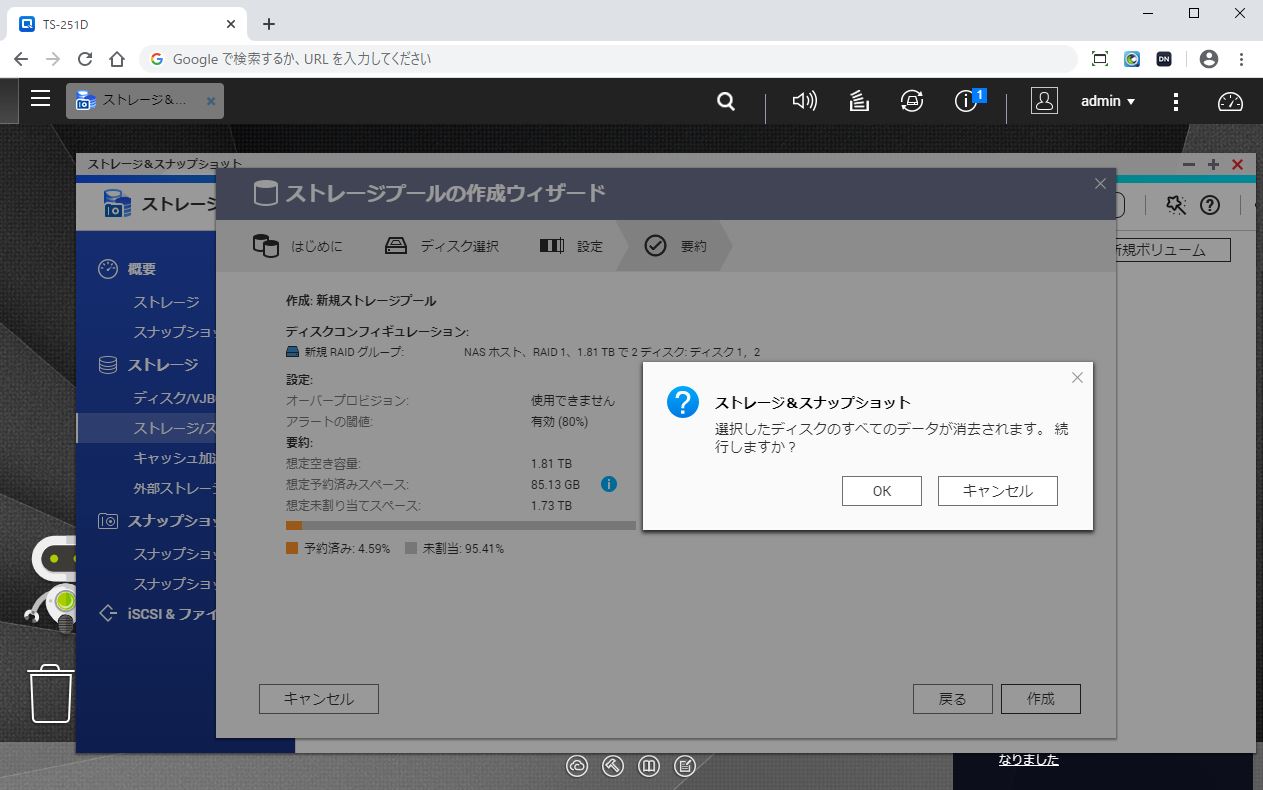The height and width of the screenshot is (790, 1263).
Task: Click OK in the confirmation dialog
Action: pos(881,491)
